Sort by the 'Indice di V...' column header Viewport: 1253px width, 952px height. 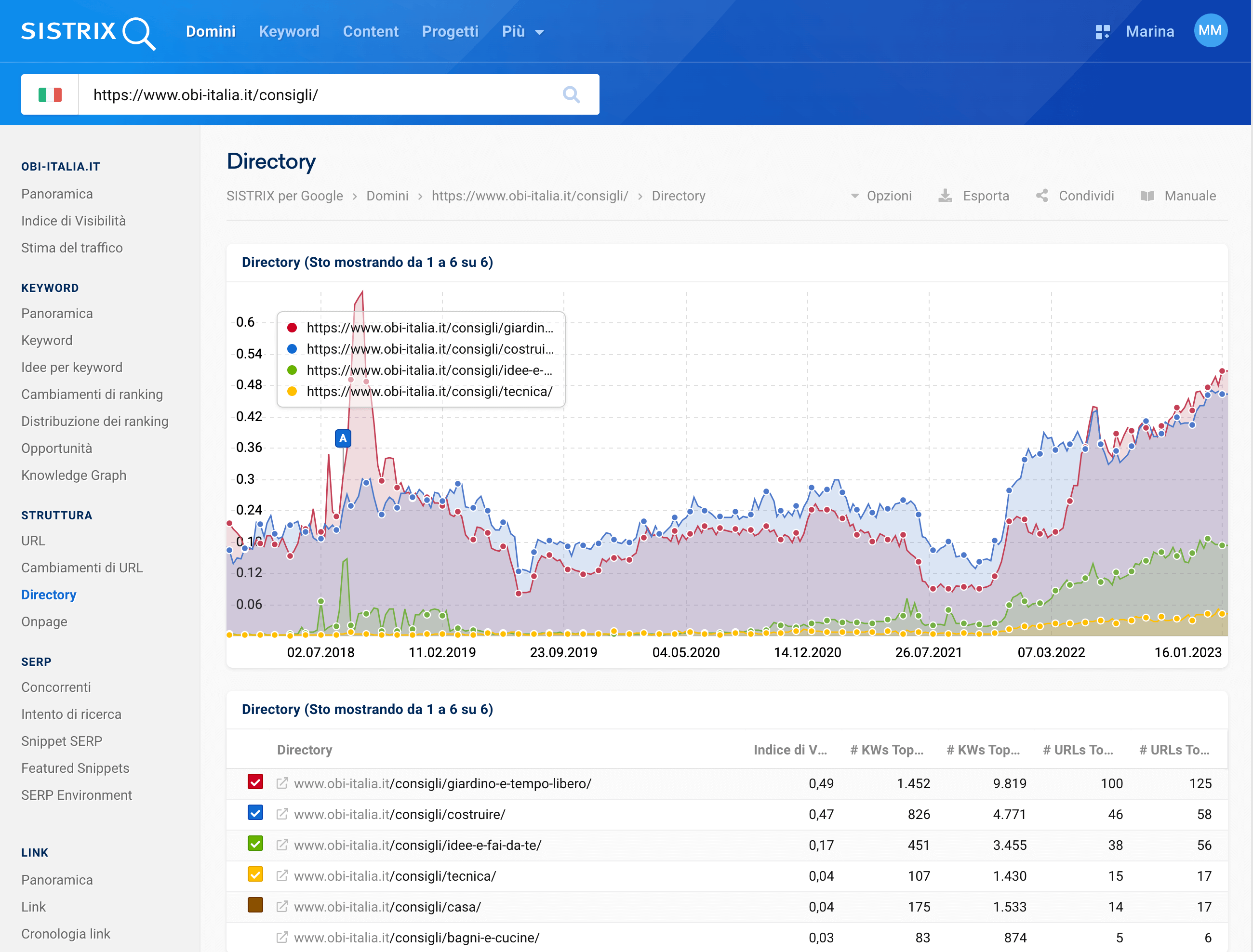(x=790, y=750)
